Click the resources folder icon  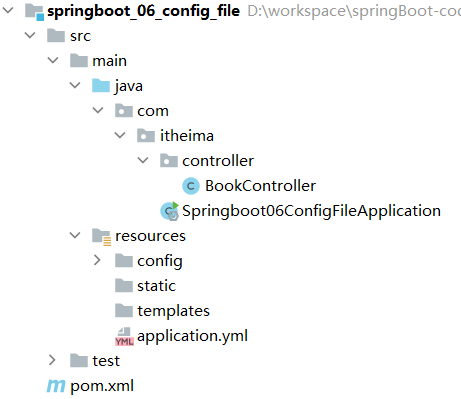click(x=101, y=237)
